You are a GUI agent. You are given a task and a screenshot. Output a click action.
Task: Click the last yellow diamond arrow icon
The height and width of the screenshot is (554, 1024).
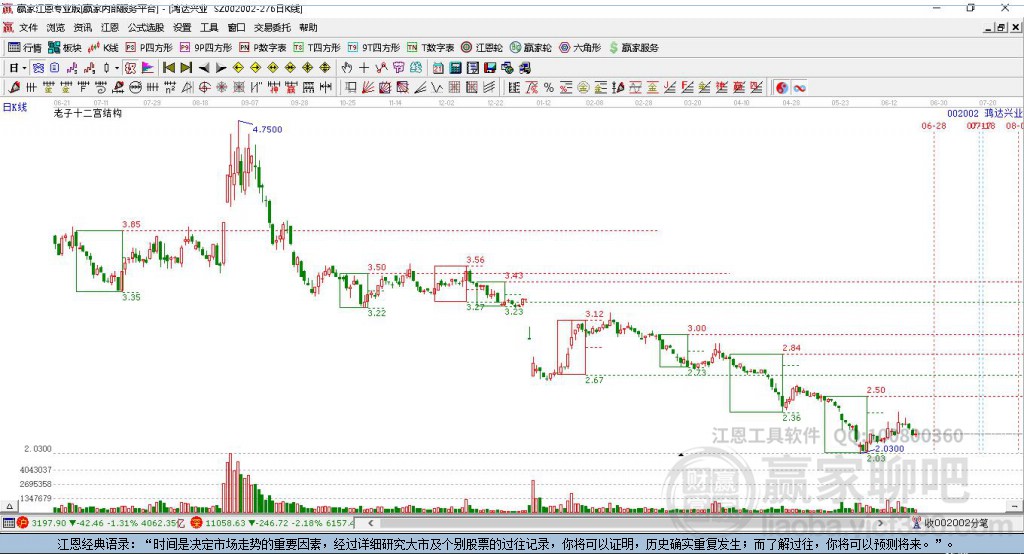point(325,67)
